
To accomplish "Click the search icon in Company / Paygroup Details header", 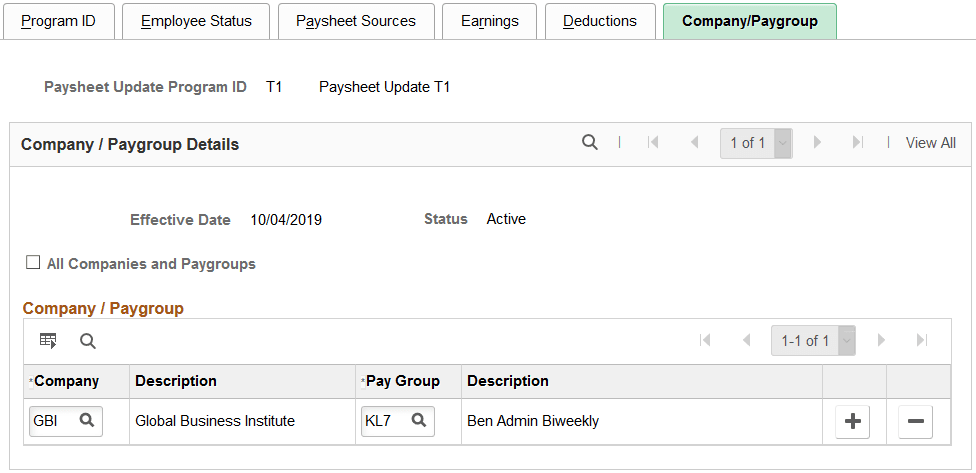I will pyautogui.click(x=589, y=143).
